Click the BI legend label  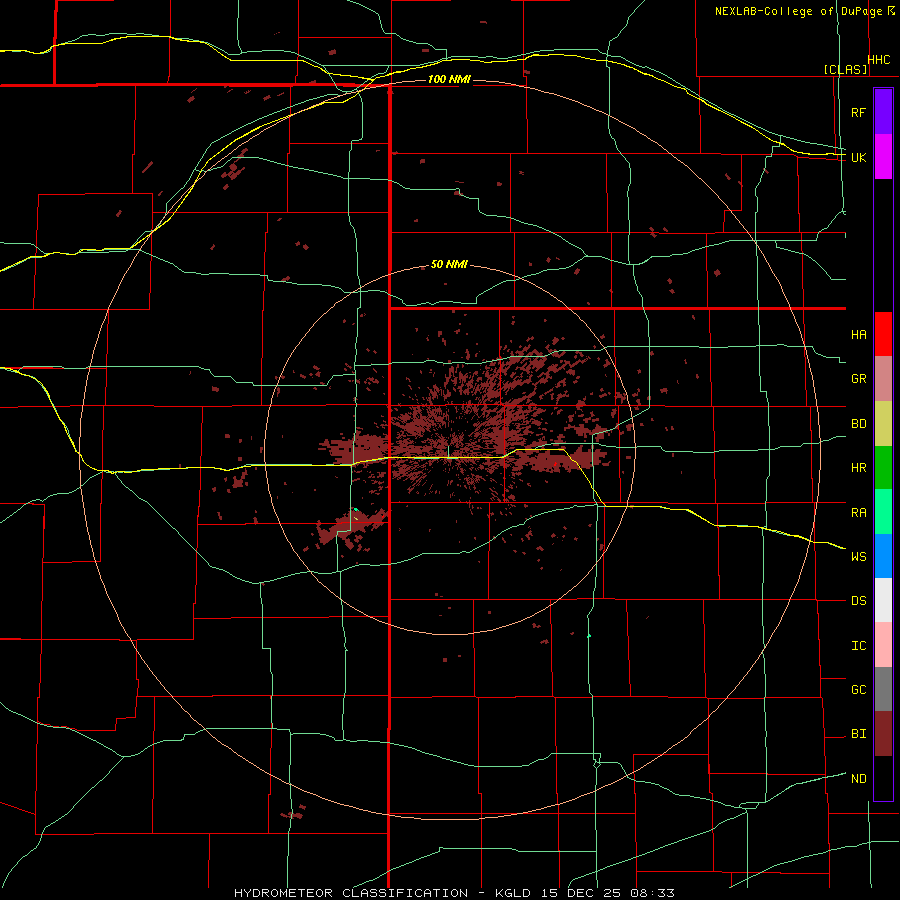pos(858,734)
